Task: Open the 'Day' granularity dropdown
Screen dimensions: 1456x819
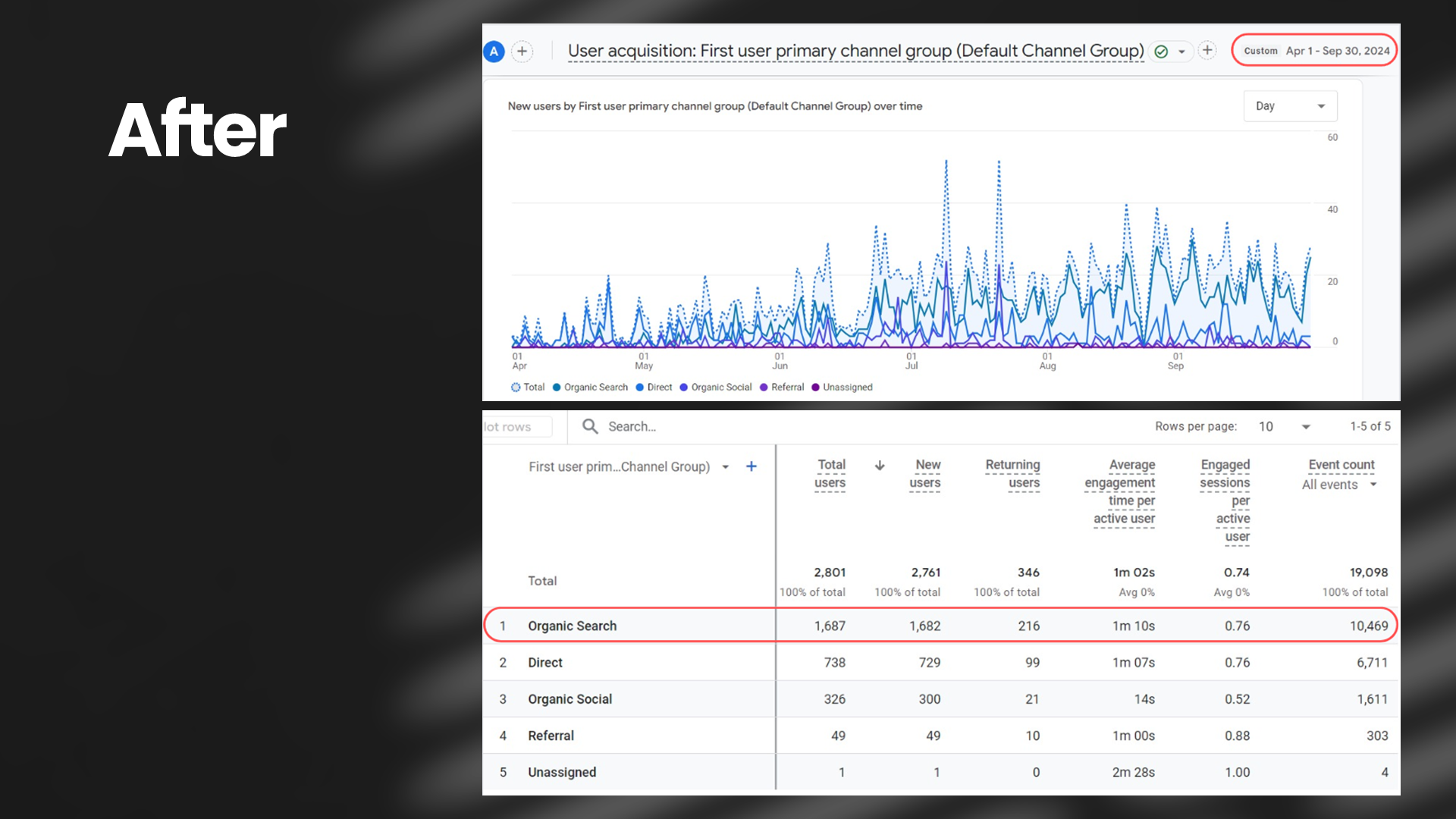Action: (x=1289, y=106)
